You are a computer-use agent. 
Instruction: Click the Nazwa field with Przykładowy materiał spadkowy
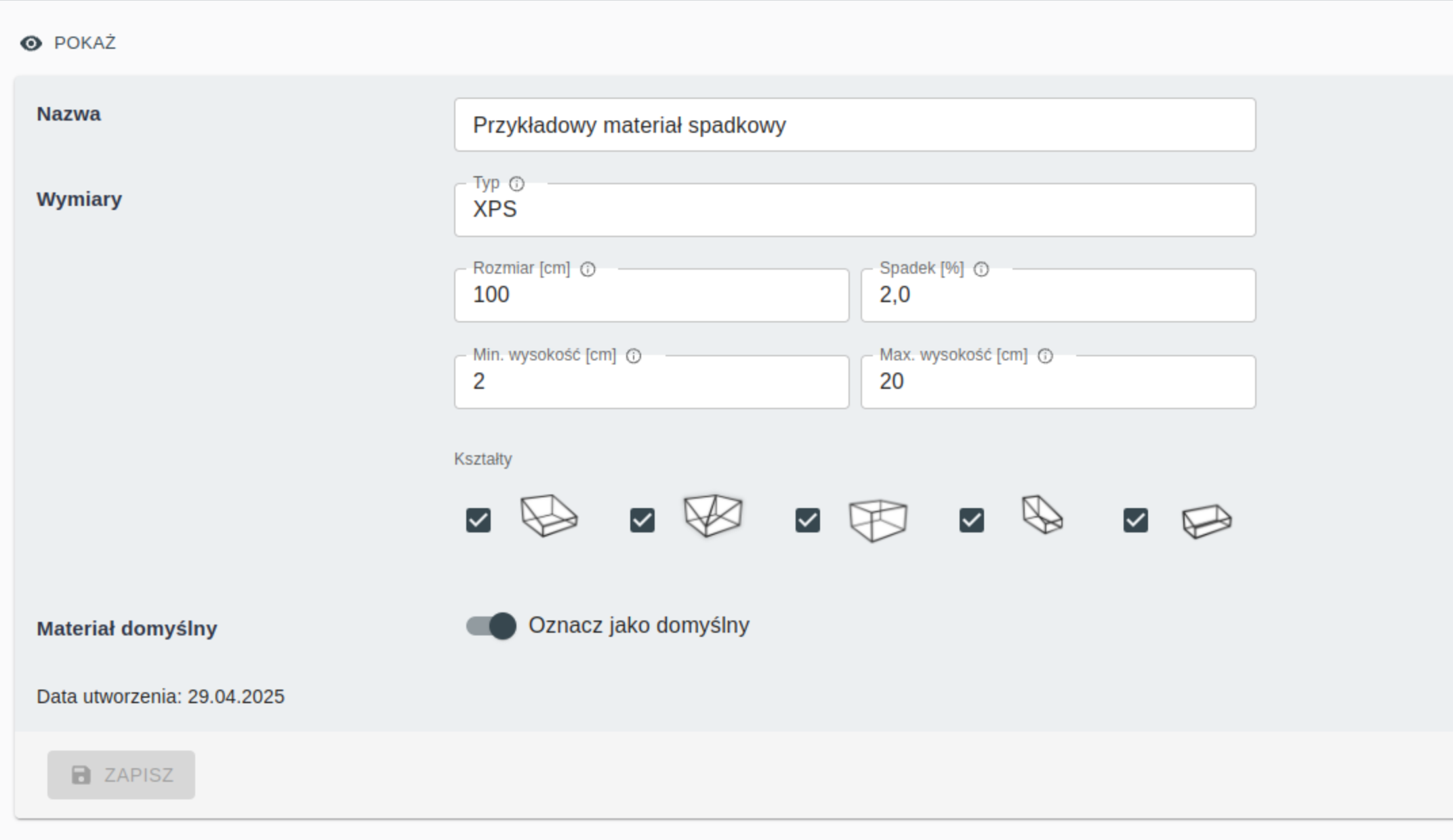(x=855, y=125)
